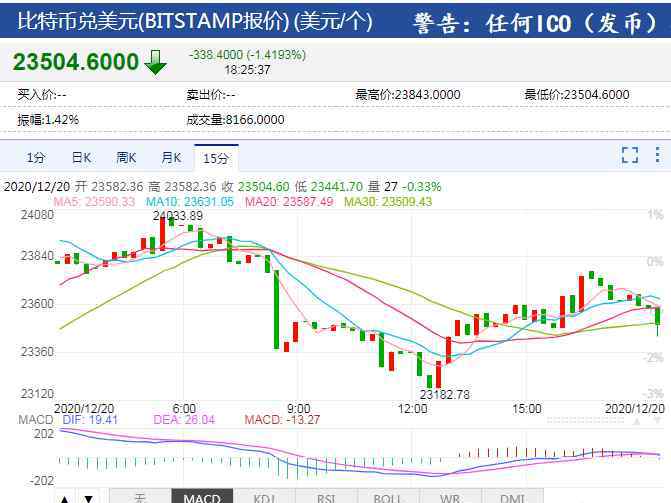The image size is (671, 503).
Task: Click the 6:00 time axis label
Action: 184,408
